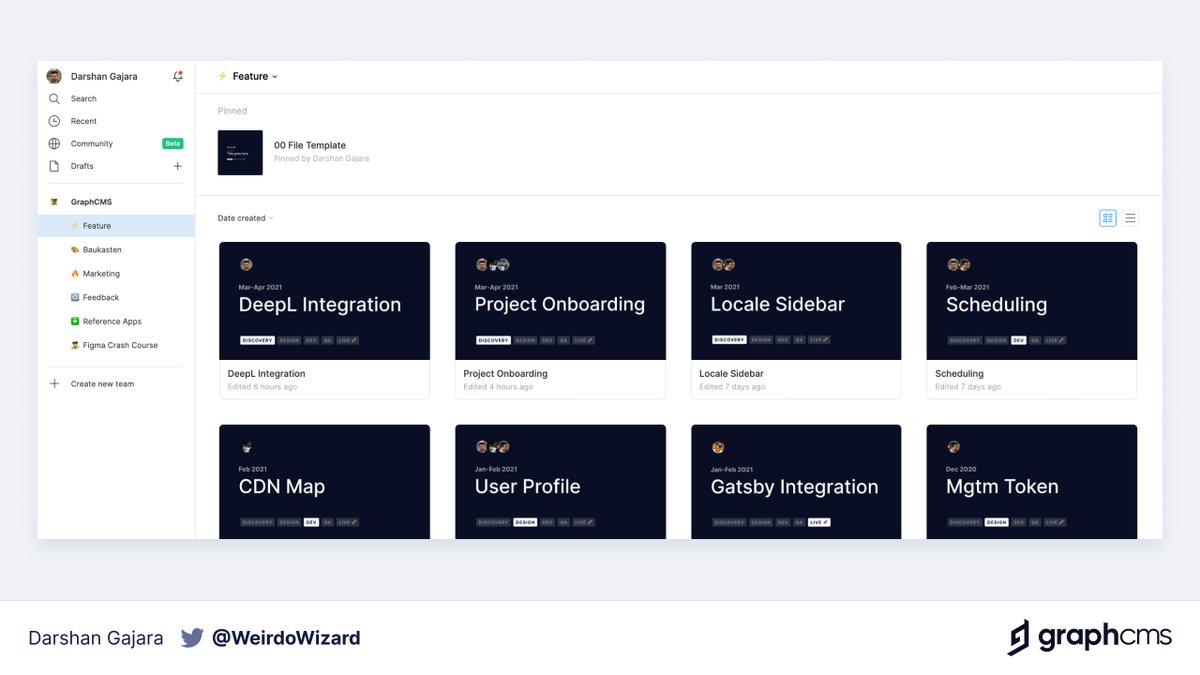Click 'Edited 4 hours ago' text
This screenshot has width=1200, height=675.
click(498, 387)
